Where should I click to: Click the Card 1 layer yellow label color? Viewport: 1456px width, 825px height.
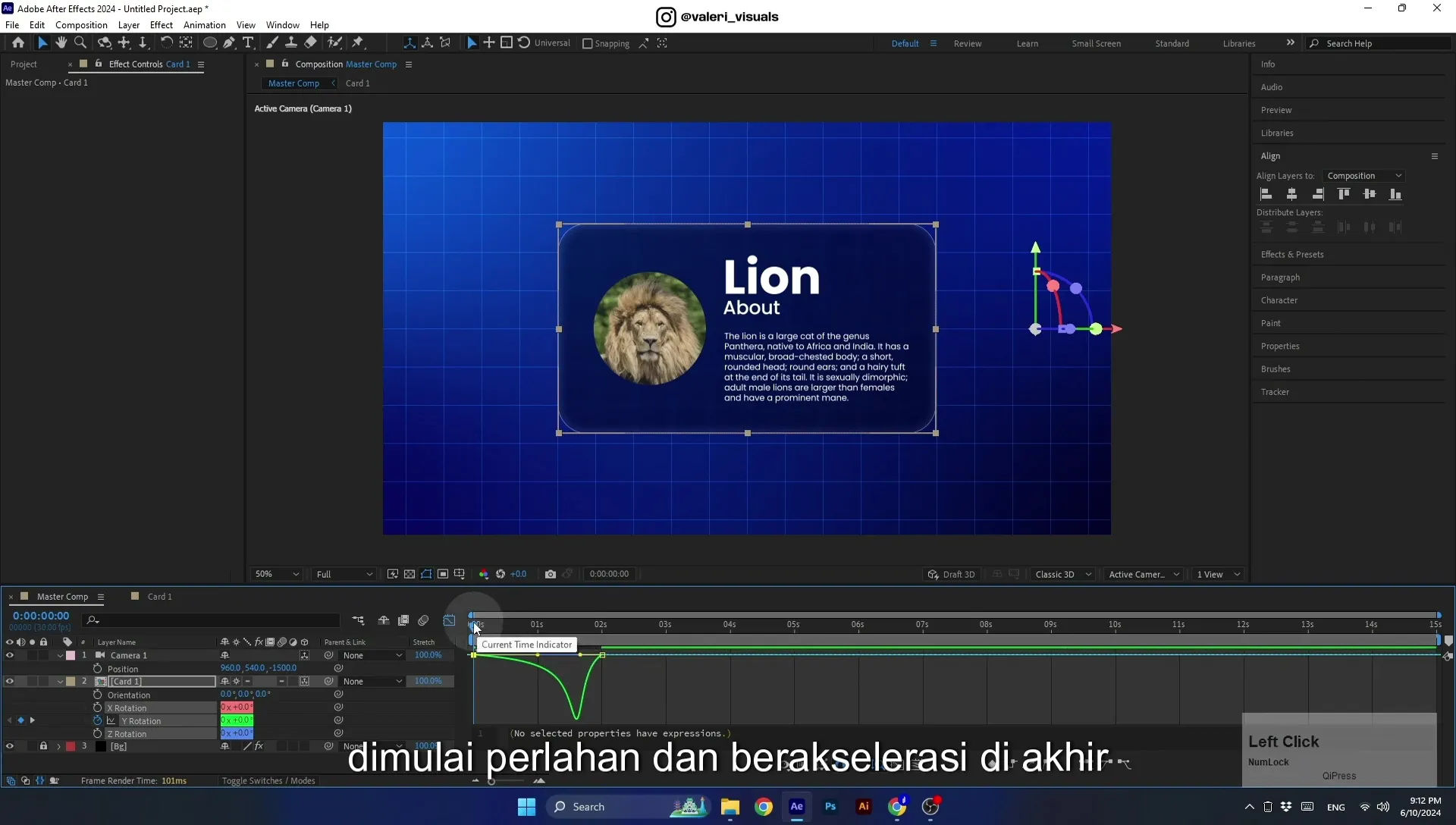[x=71, y=682]
